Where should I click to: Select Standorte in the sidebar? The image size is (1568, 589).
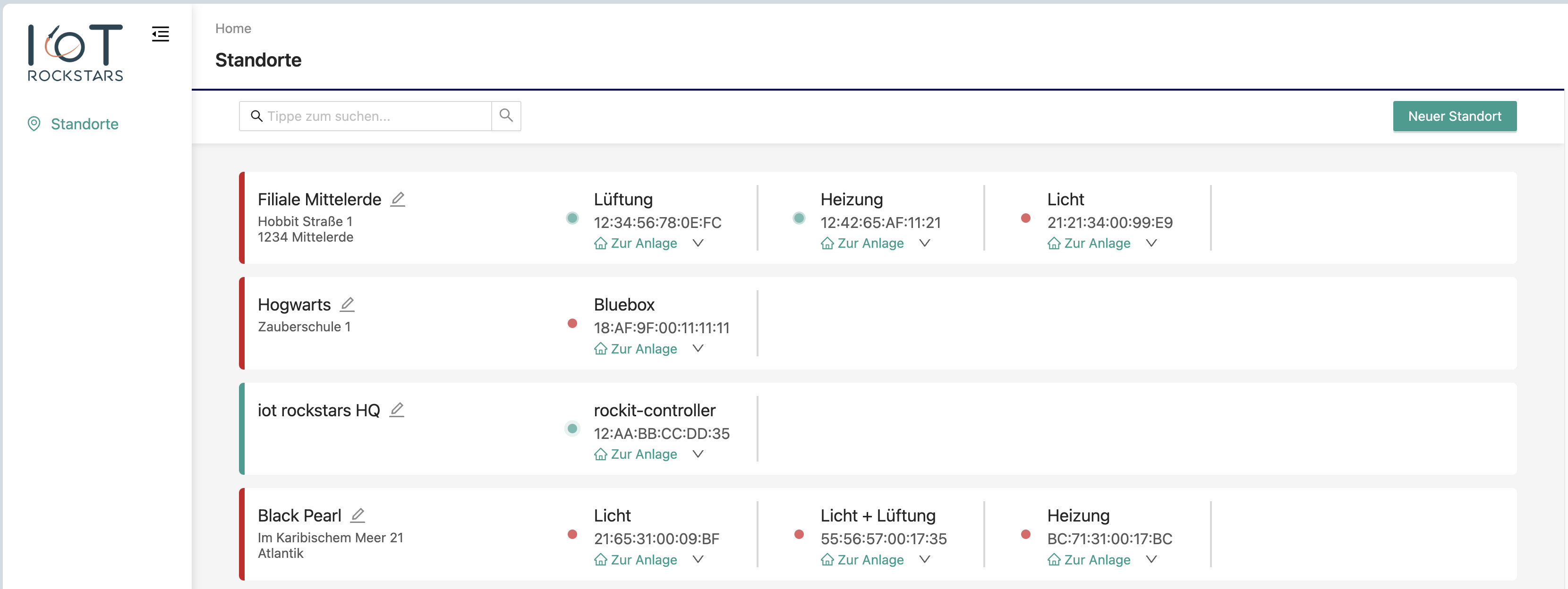85,124
